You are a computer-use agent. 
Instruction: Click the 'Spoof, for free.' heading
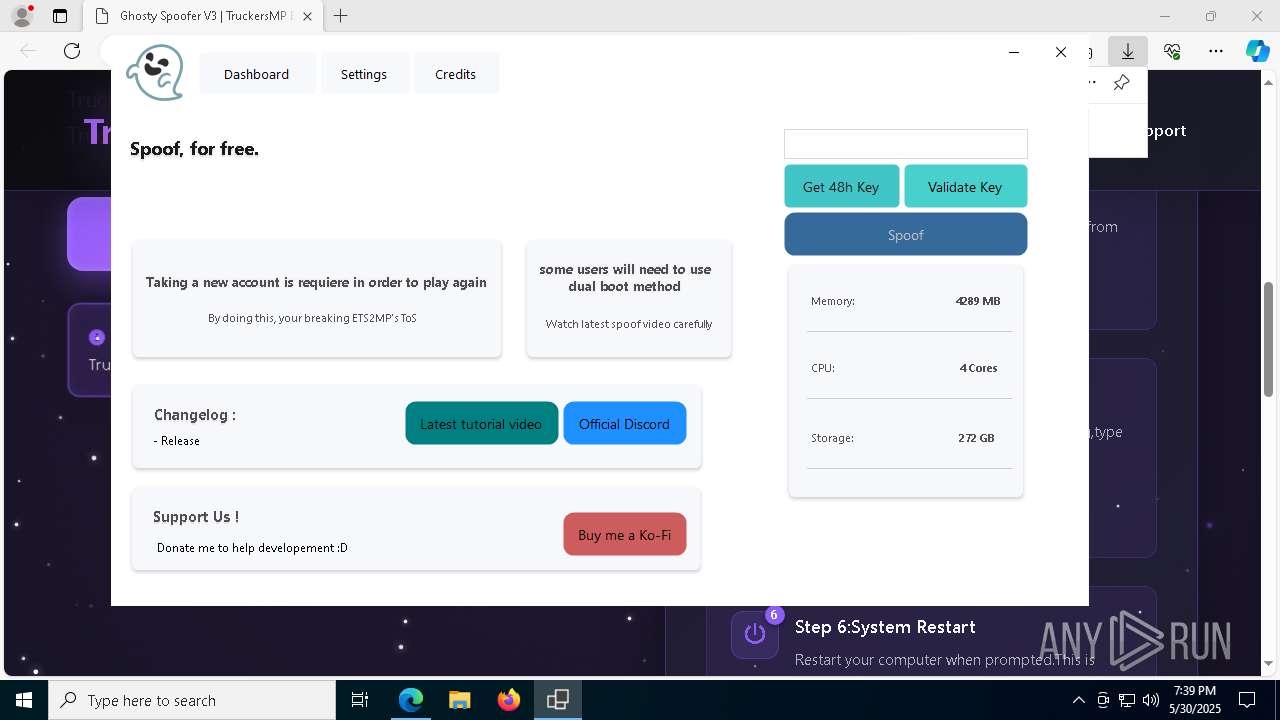pyautogui.click(x=194, y=149)
